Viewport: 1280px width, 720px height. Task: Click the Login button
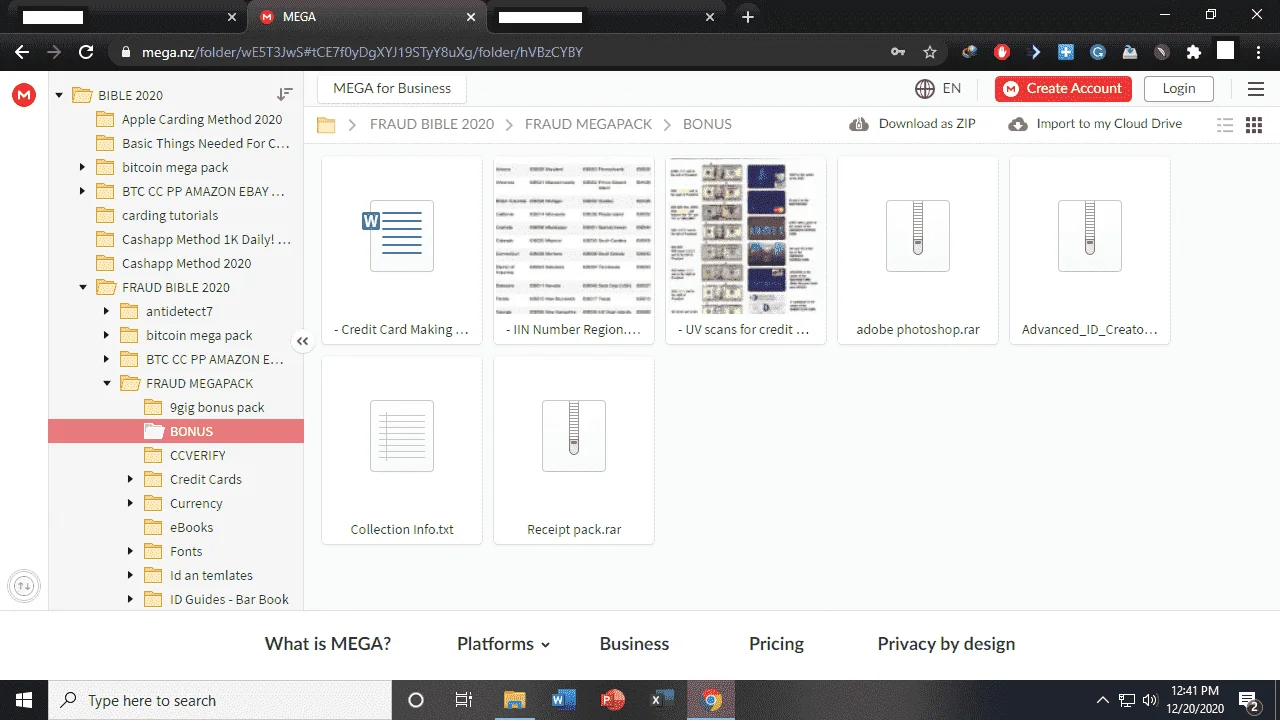(x=1179, y=89)
